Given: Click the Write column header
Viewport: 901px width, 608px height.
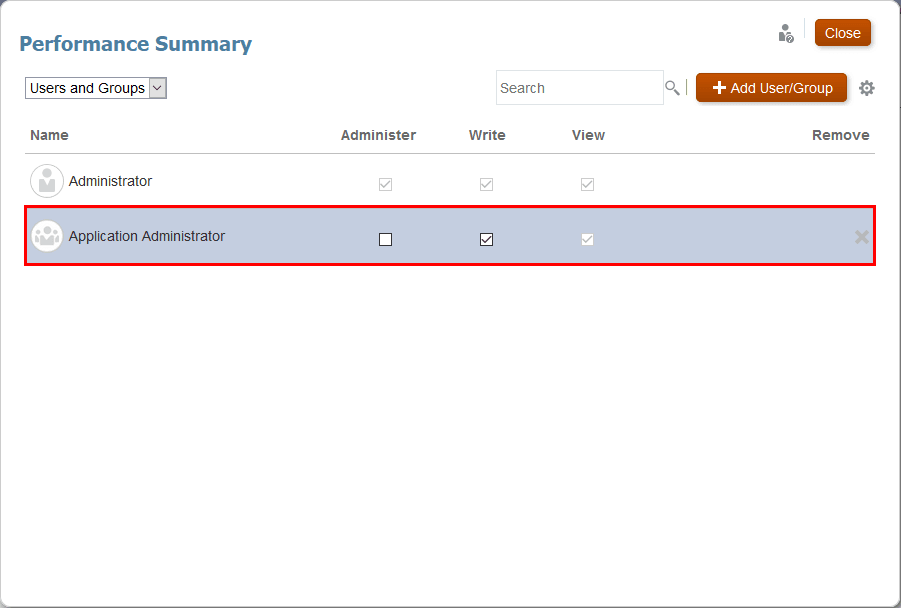Looking at the screenshot, I should click(487, 135).
